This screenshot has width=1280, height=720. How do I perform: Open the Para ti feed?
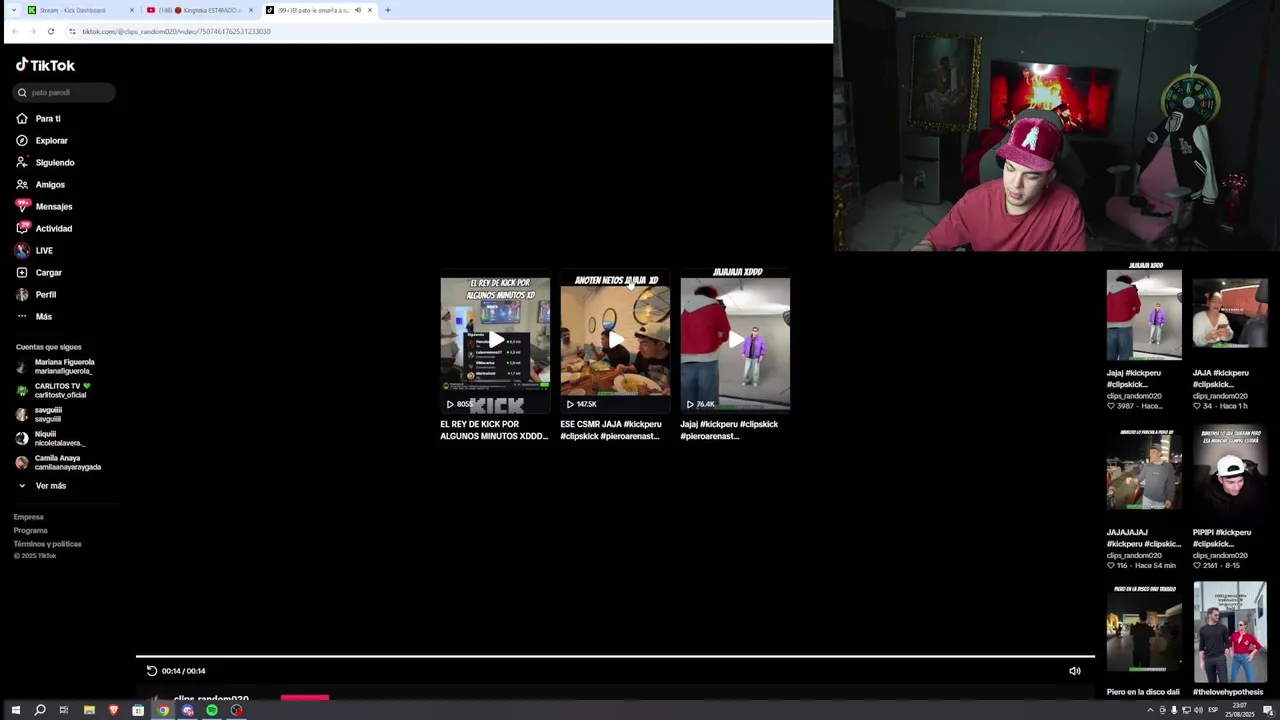point(48,118)
